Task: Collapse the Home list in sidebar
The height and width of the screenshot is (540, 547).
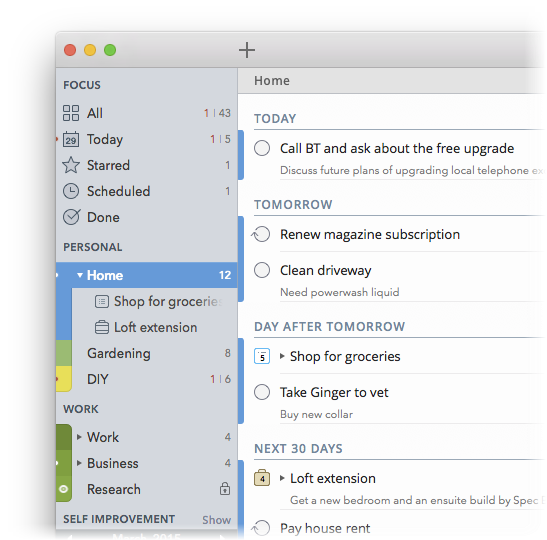Action: pyautogui.click(x=80, y=275)
